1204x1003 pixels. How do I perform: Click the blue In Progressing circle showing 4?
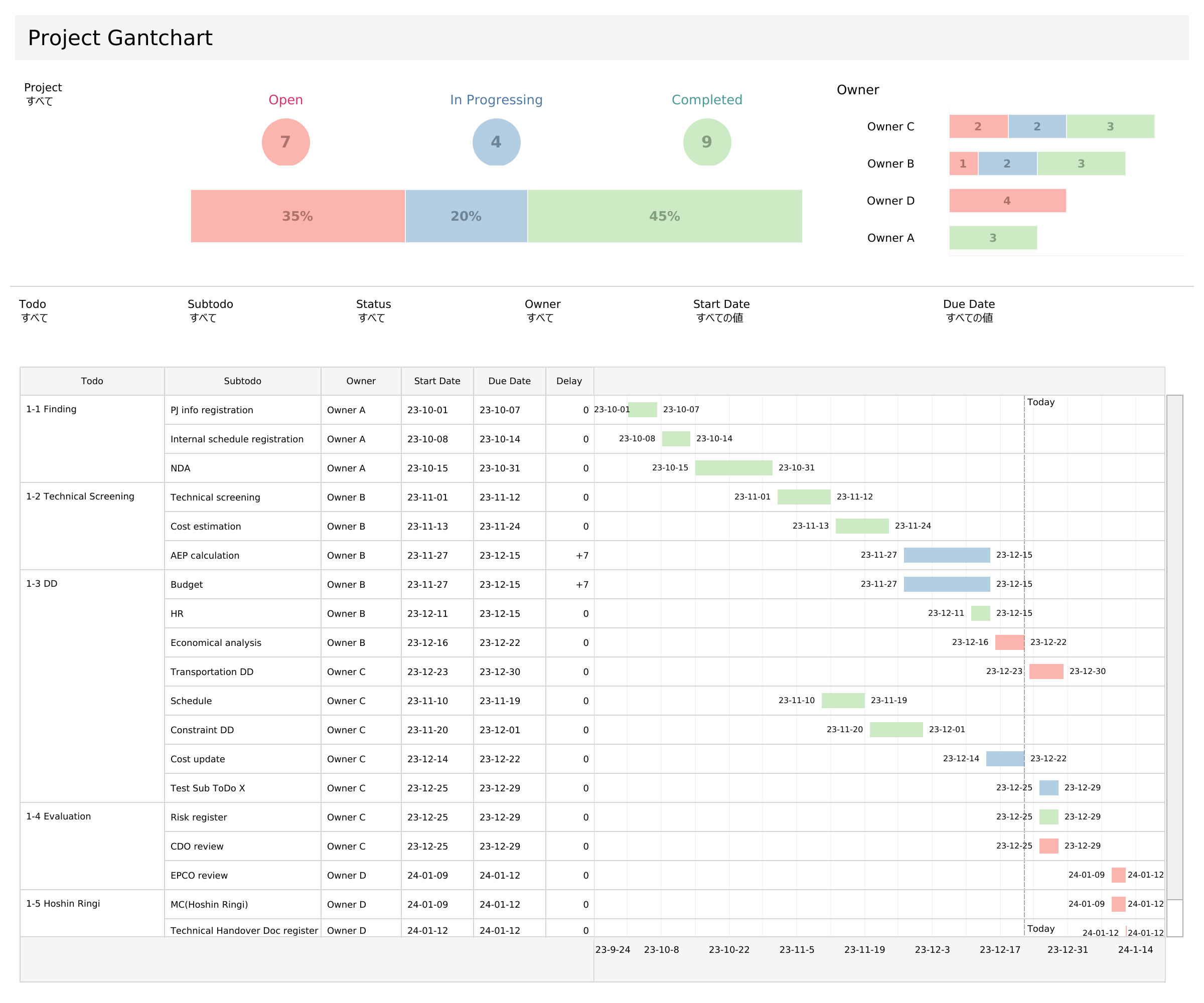(x=496, y=141)
